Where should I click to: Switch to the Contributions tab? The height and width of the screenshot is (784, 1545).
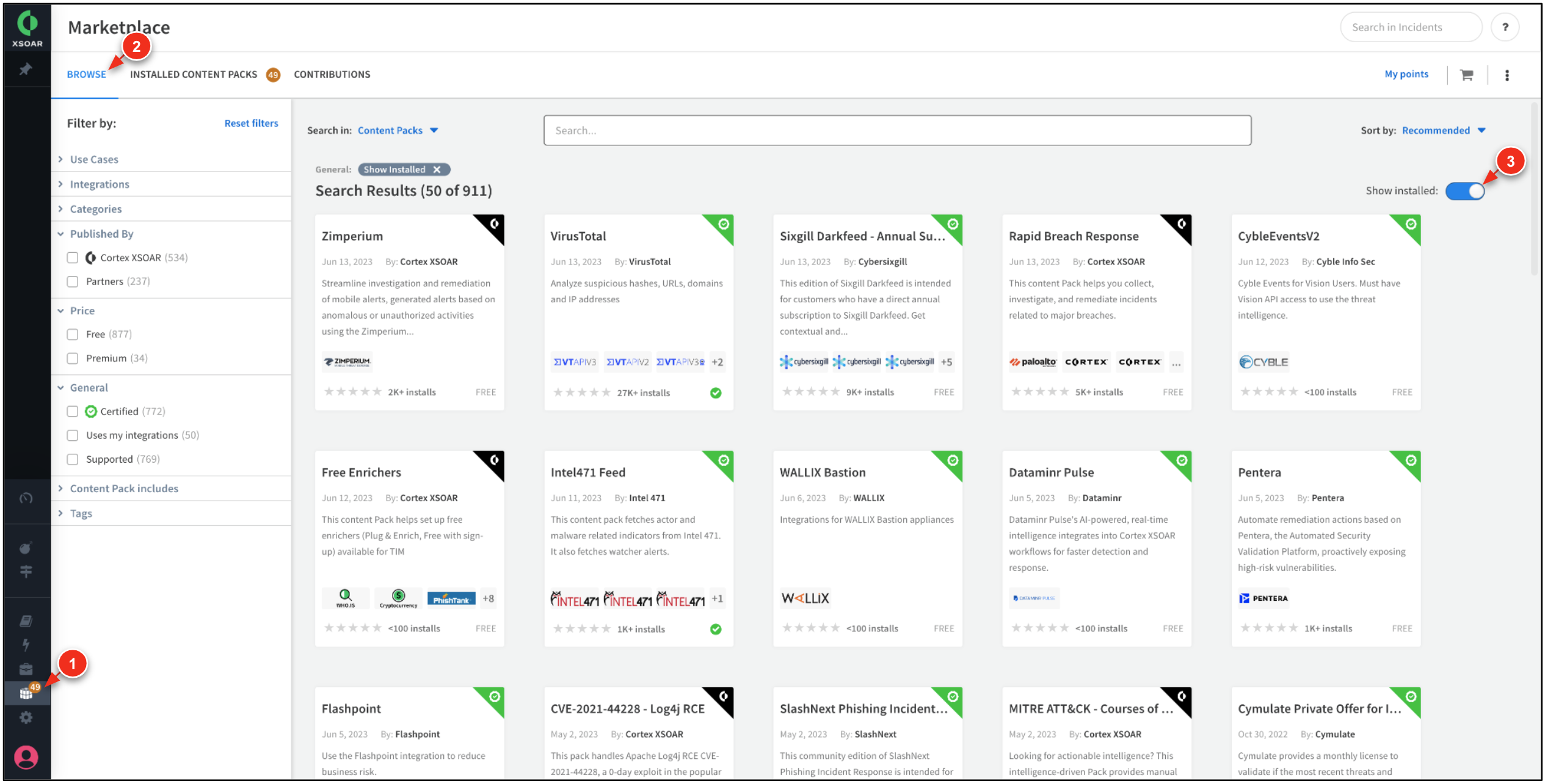tap(332, 74)
